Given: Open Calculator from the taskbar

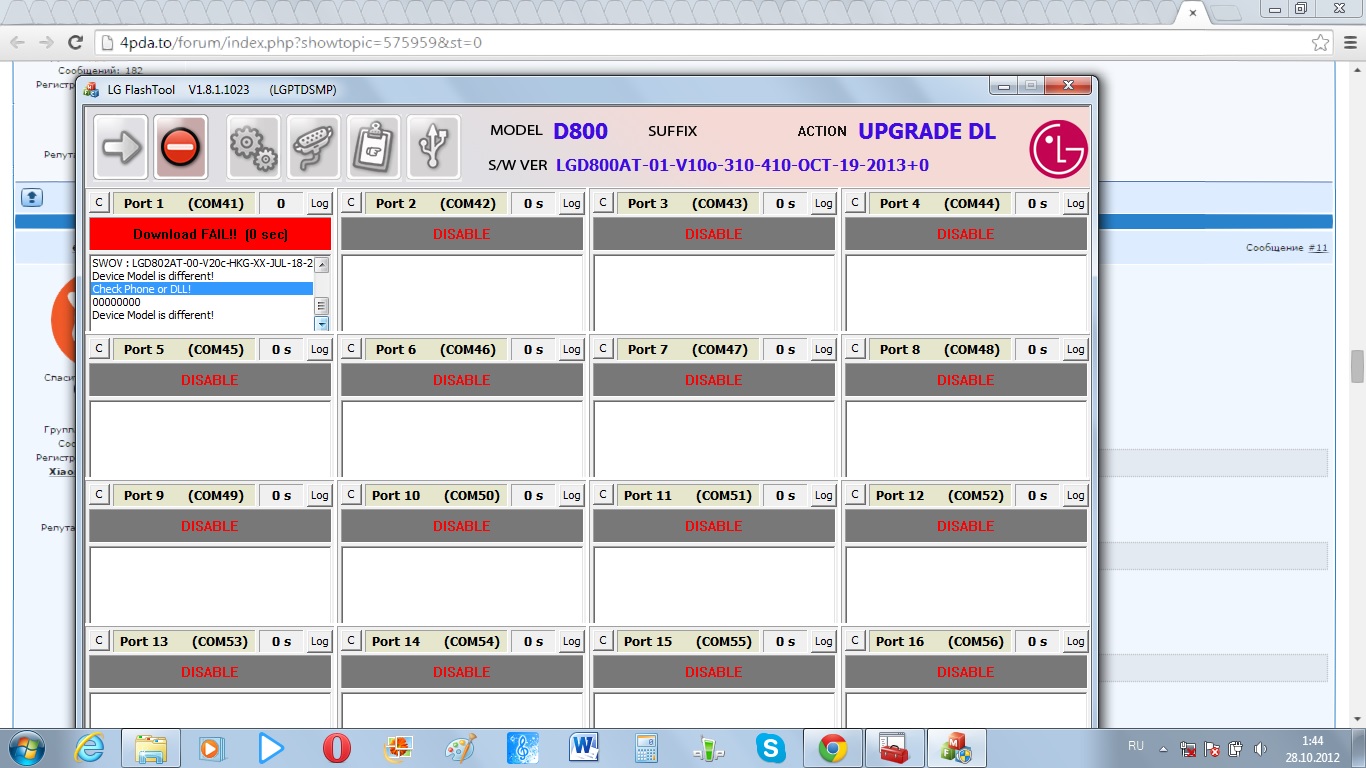Looking at the screenshot, I should coord(646,748).
